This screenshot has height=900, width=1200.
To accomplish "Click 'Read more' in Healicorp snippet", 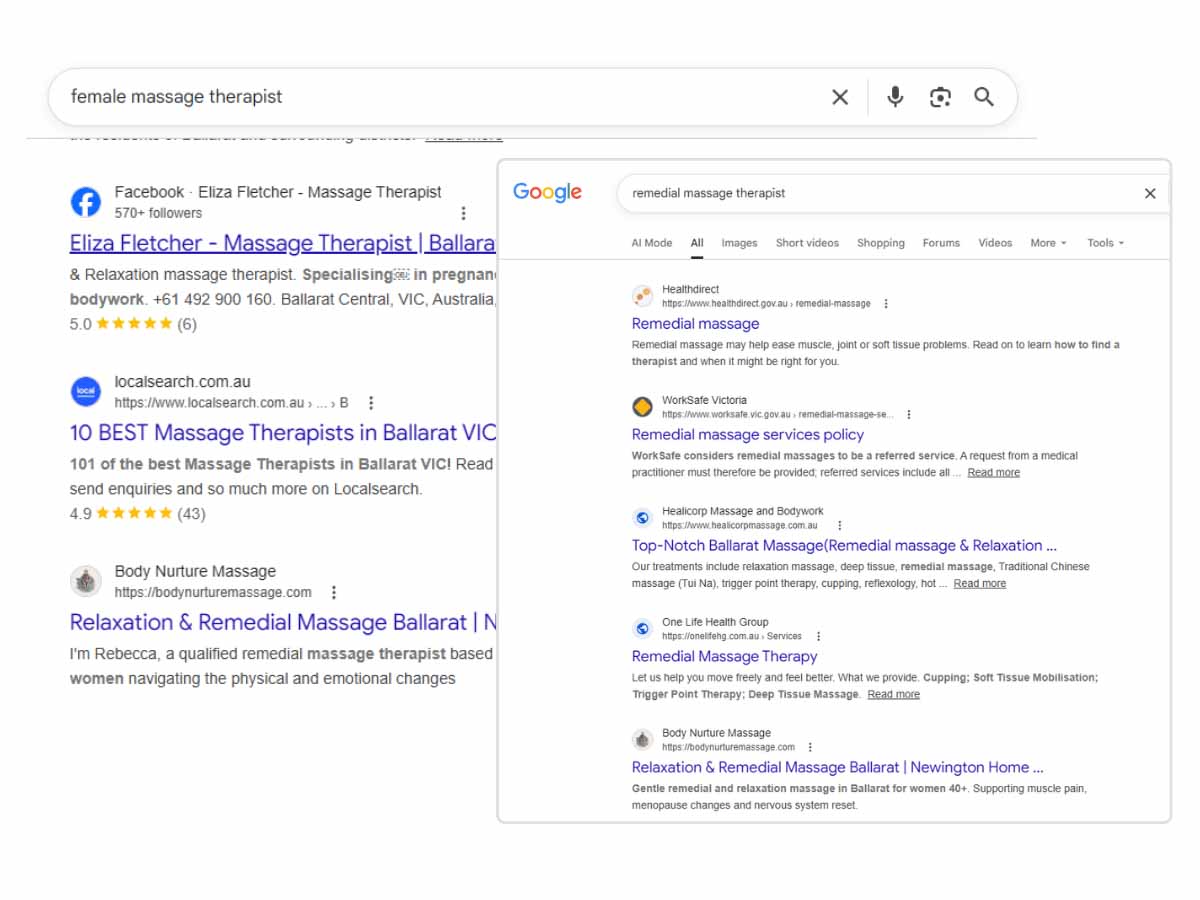I will coord(979,583).
